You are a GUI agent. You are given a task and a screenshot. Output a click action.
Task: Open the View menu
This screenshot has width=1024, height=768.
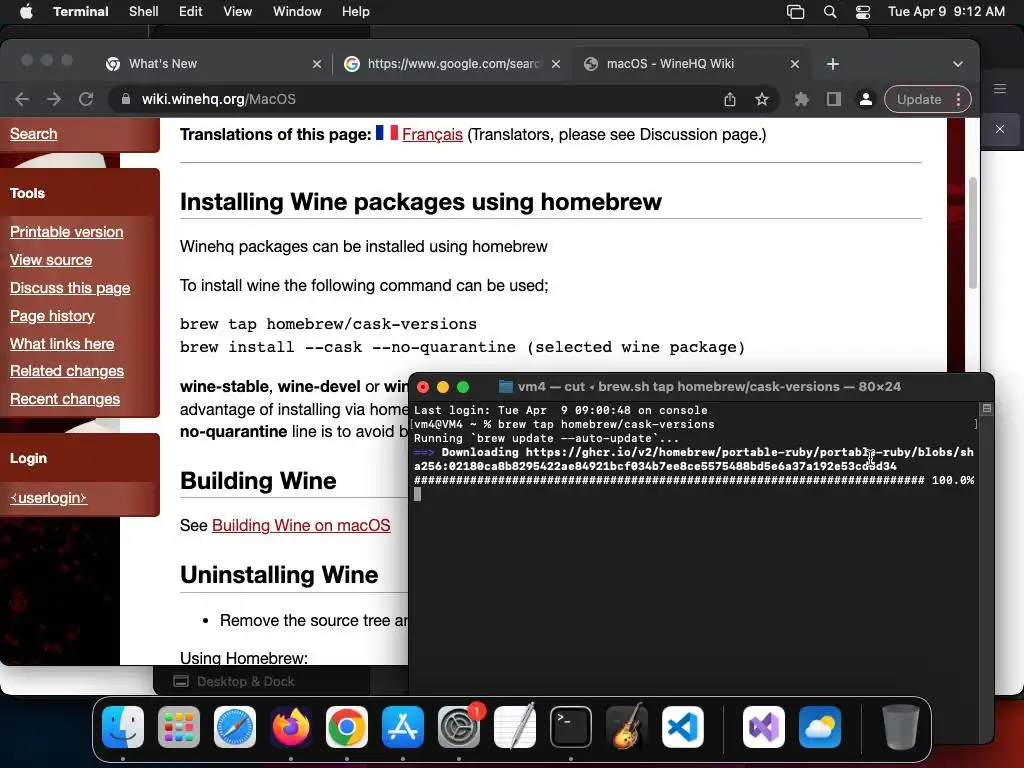(238, 12)
